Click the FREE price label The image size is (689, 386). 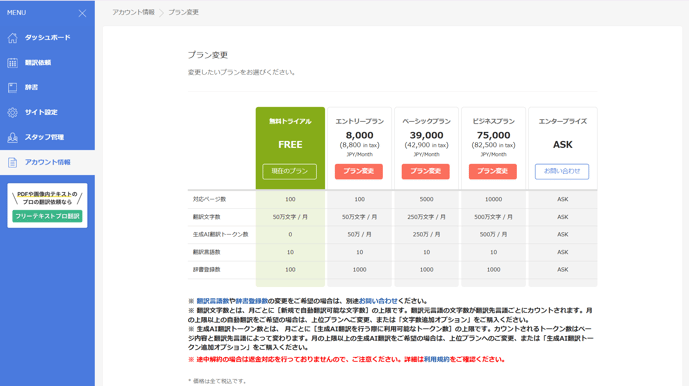pyautogui.click(x=290, y=145)
